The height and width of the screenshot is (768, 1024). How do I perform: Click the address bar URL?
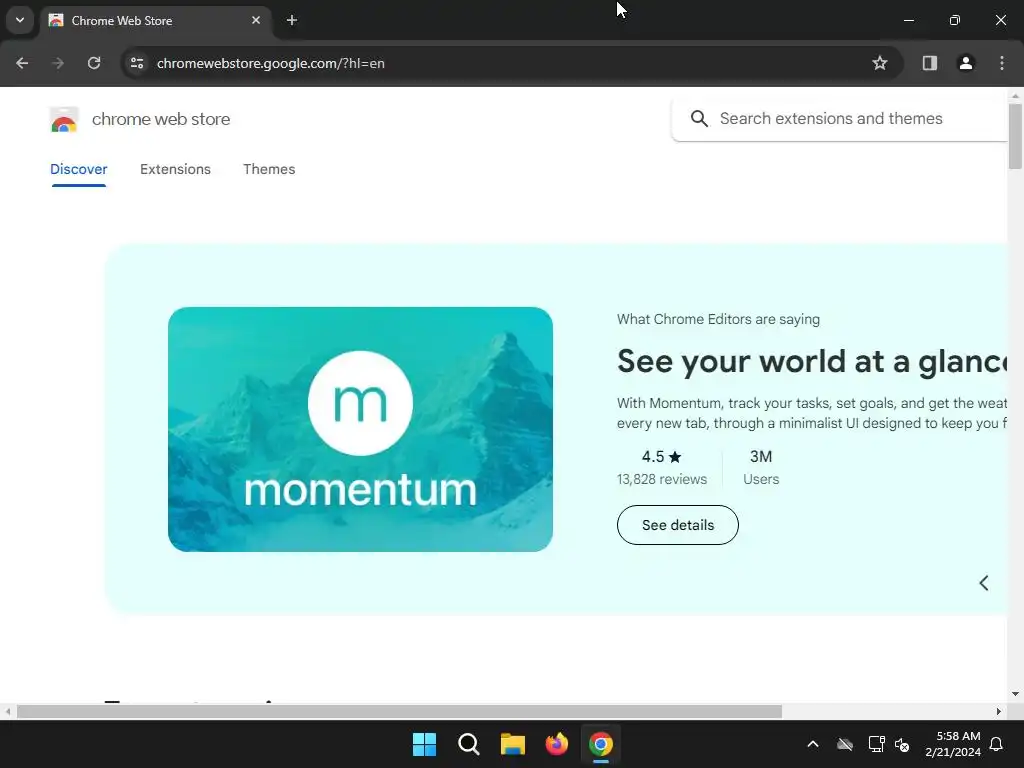pos(270,63)
